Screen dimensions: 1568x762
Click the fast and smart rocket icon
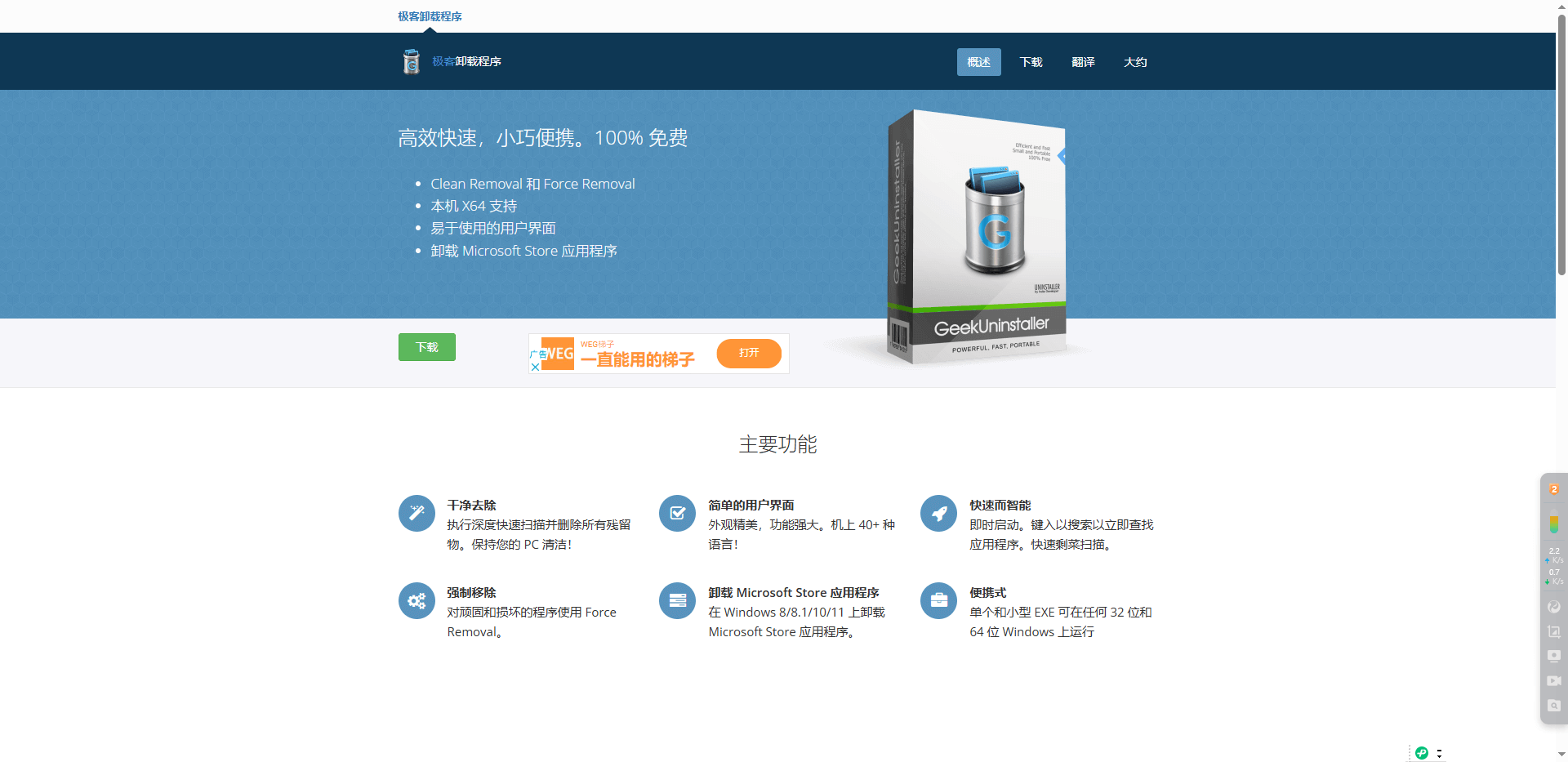pos(938,513)
